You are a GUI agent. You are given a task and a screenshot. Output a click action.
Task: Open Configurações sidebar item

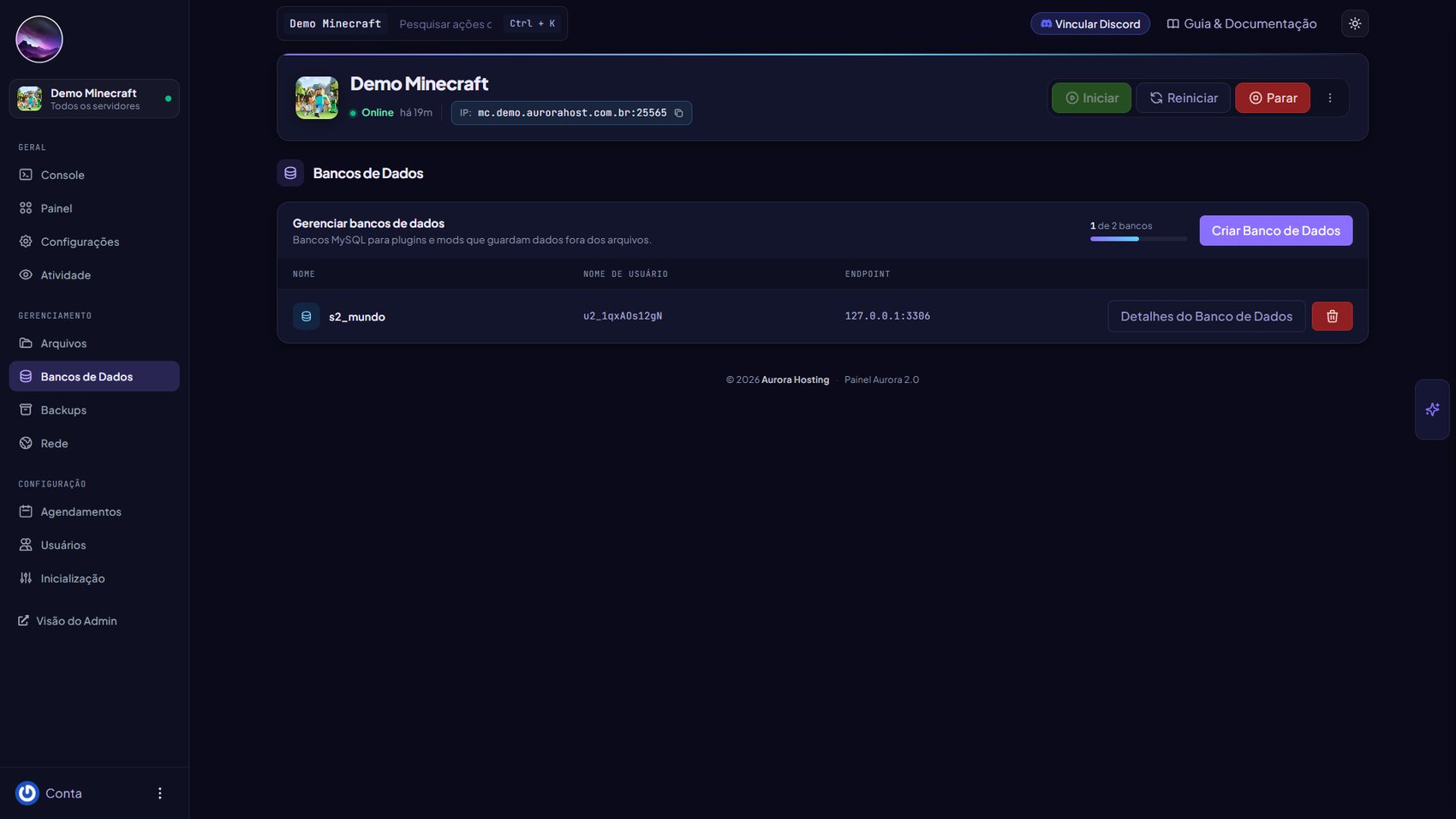pos(94,242)
